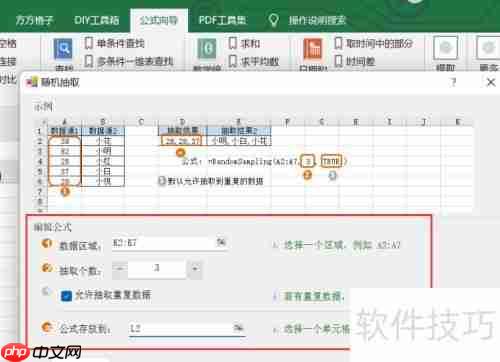Click the 操作说明搜索 search box
This screenshot has height=362, width=500.
pos(317,21)
